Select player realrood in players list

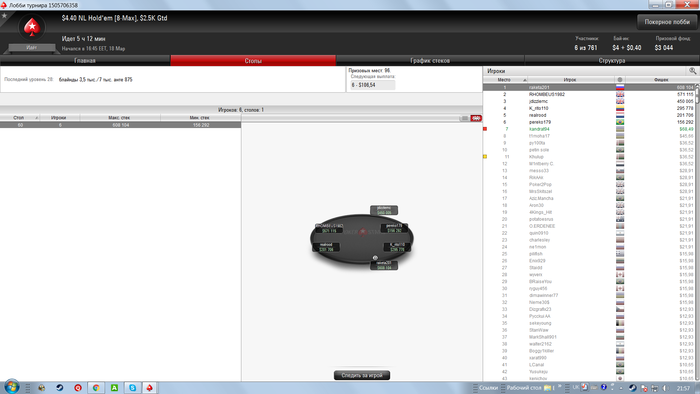[x=588, y=115]
